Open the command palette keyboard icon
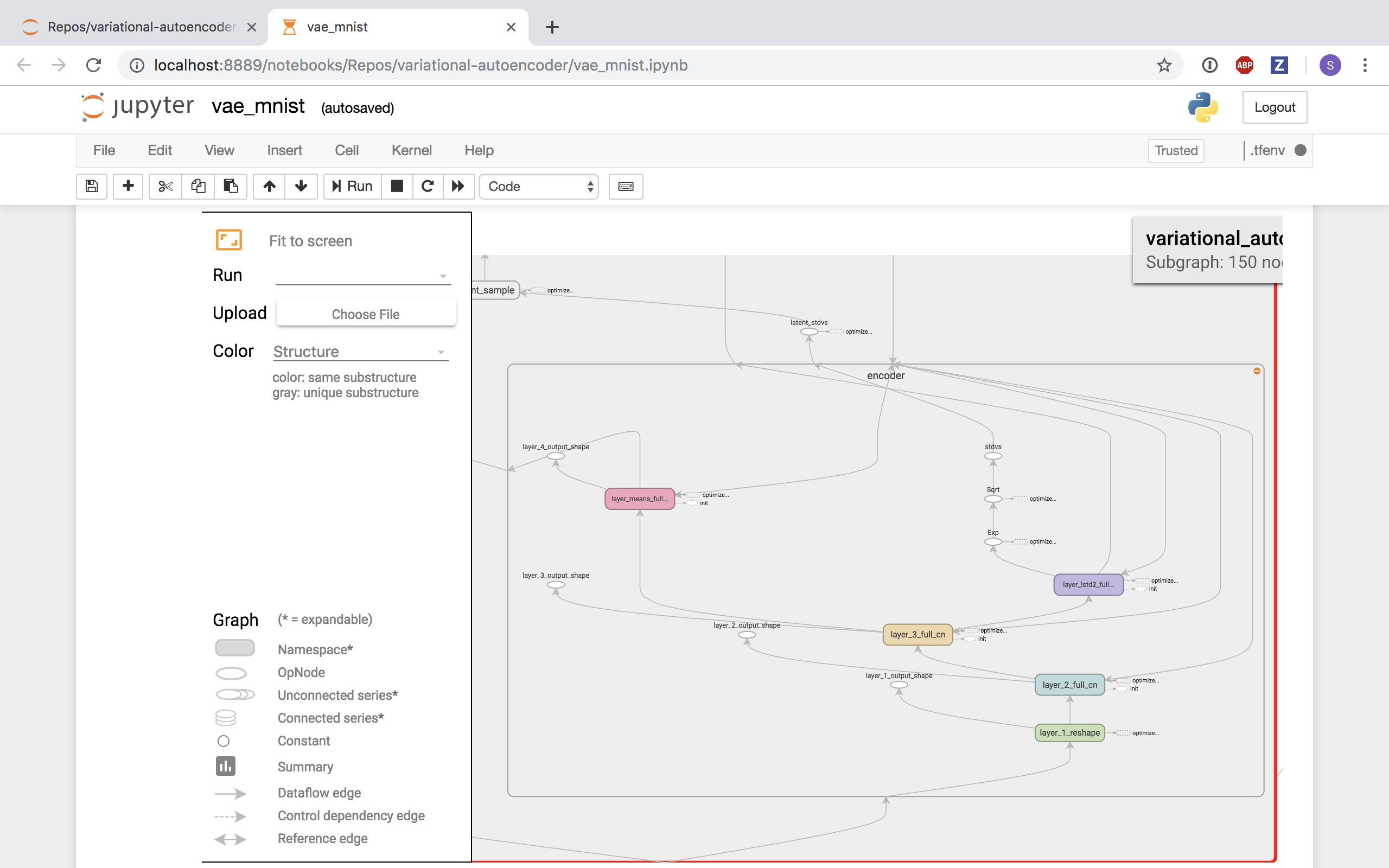The height and width of the screenshot is (868, 1389). point(626,186)
